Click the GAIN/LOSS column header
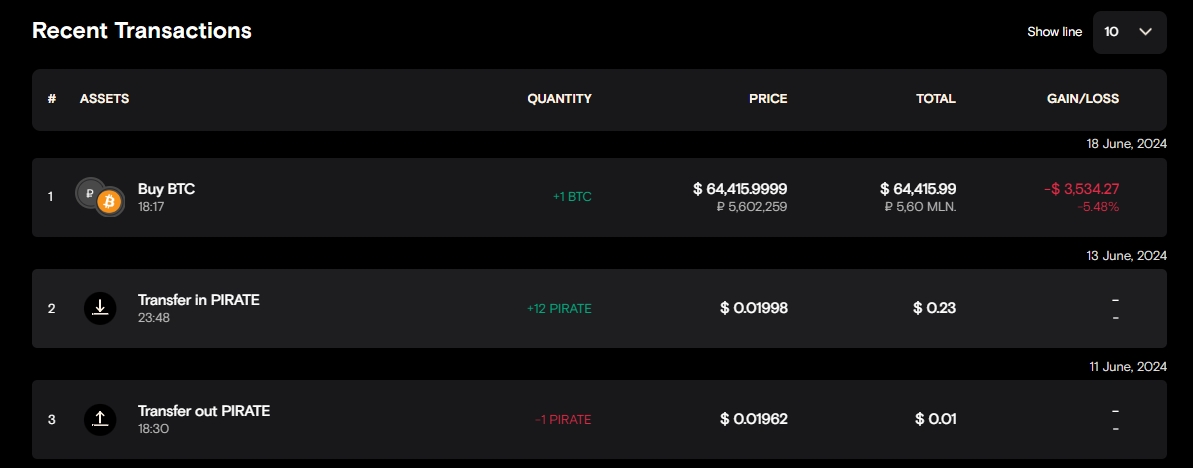This screenshot has width=1193, height=468. click(1083, 99)
